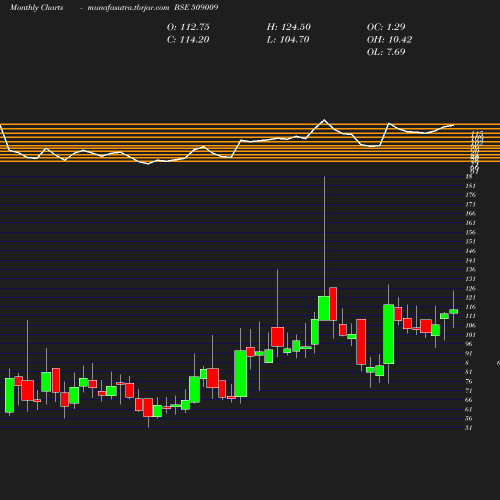Click the low value "L: 104.70"
The image size is (500, 500).
click(x=288, y=40)
